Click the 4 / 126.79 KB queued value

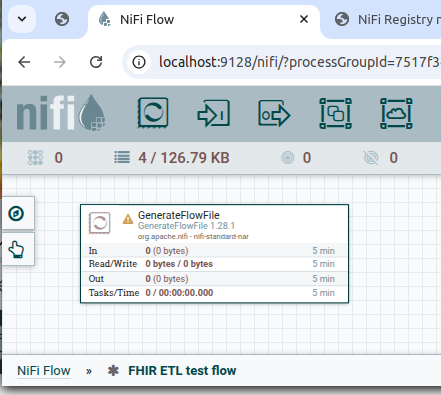[x=184, y=158]
